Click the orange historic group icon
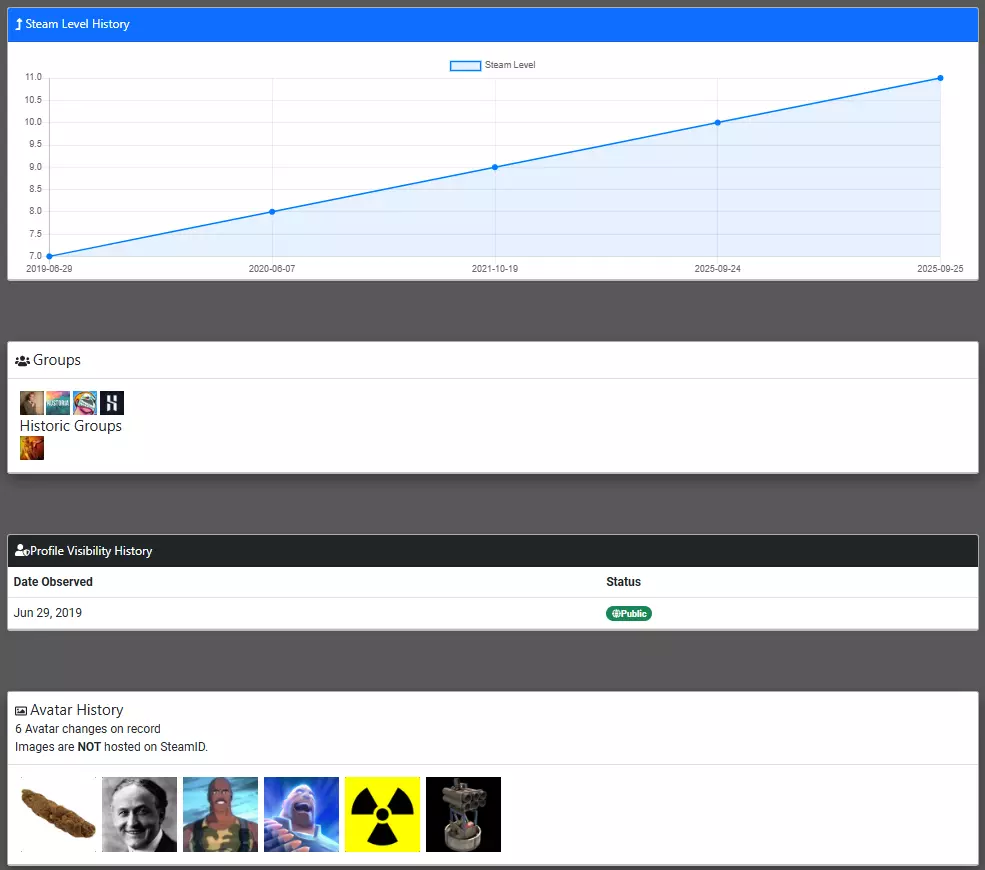 (x=31, y=448)
